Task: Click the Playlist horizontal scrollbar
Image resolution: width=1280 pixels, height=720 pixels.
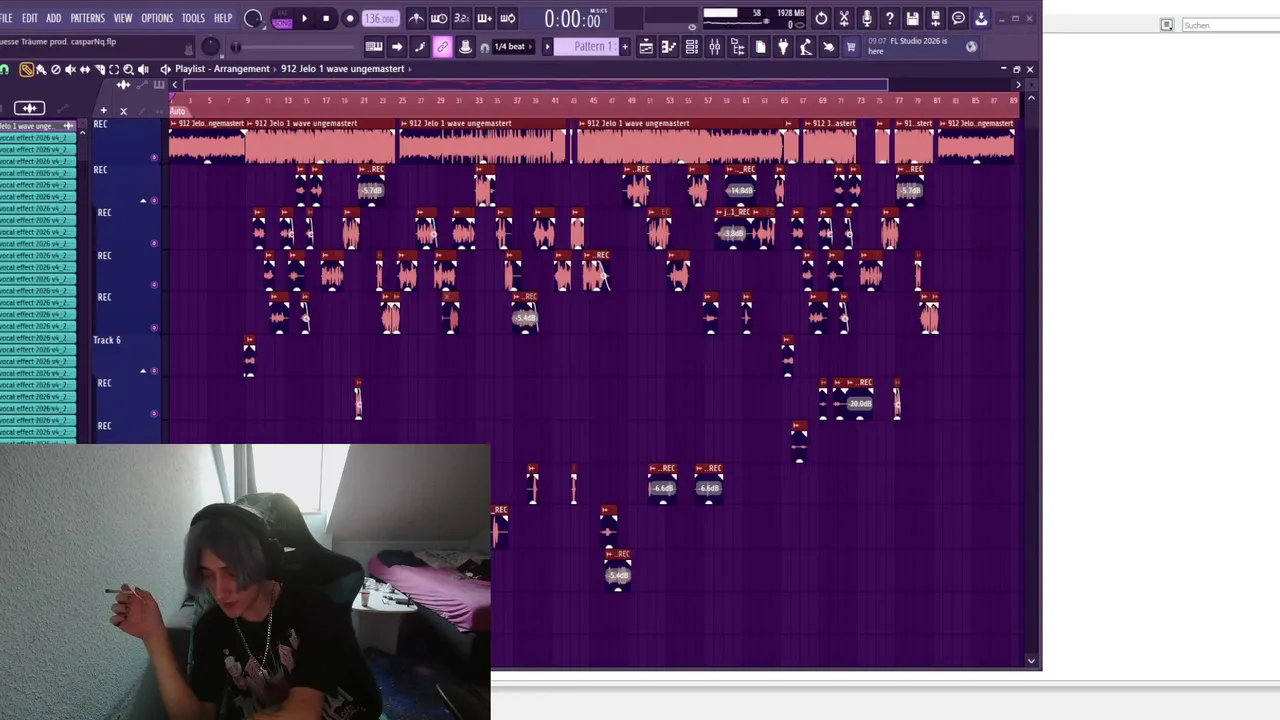Action: click(536, 85)
